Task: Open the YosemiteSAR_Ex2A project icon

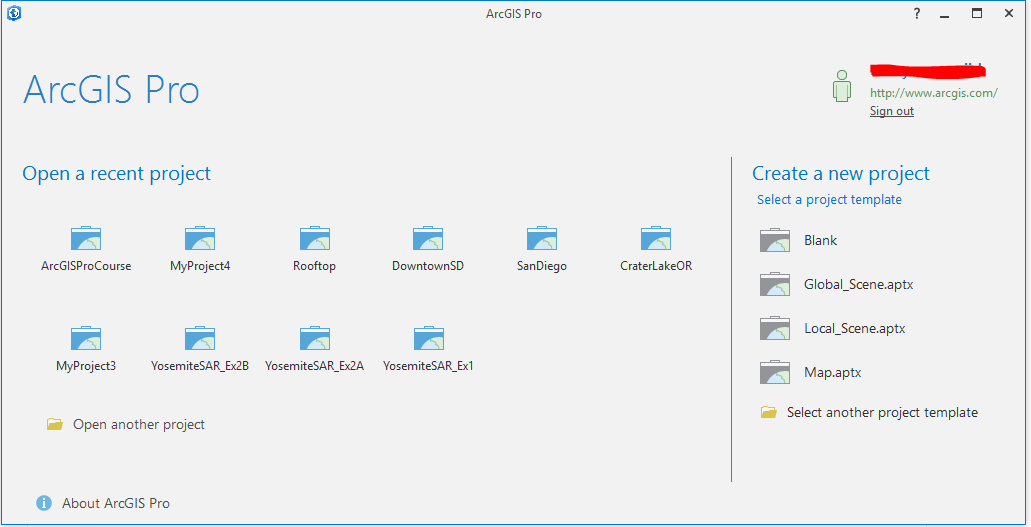Action: click(314, 338)
